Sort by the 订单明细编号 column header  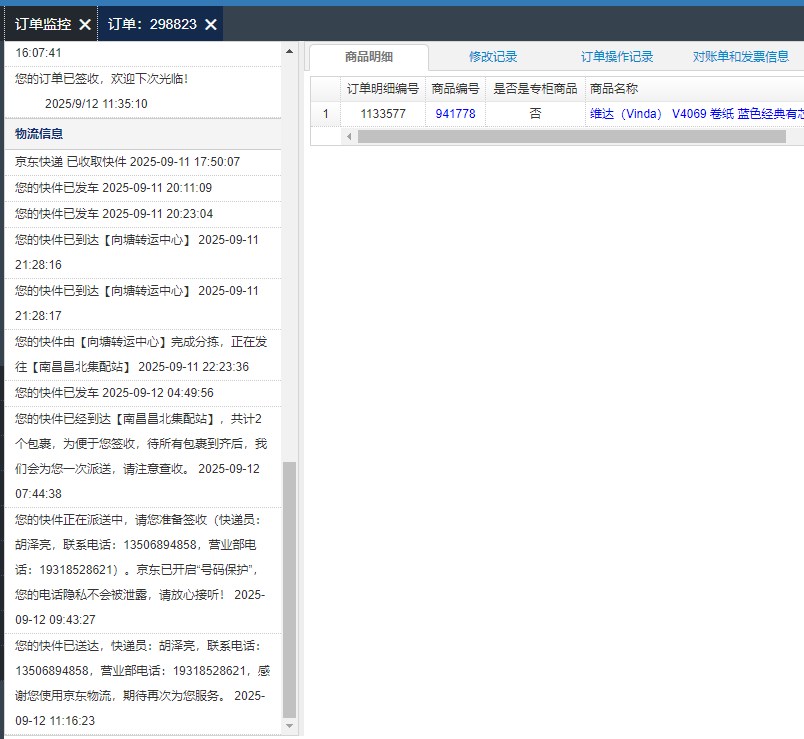382,89
